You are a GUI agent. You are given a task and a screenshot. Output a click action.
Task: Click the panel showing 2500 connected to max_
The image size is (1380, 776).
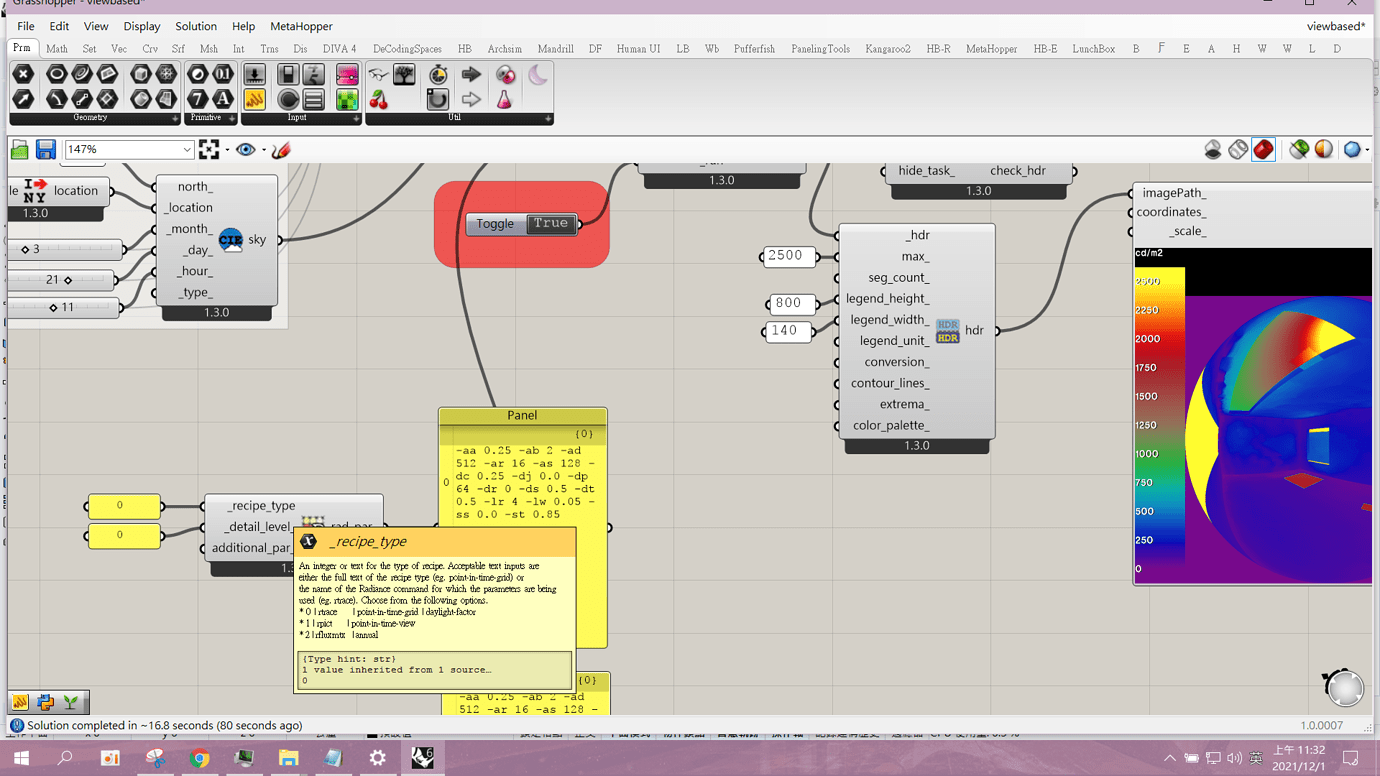789,256
